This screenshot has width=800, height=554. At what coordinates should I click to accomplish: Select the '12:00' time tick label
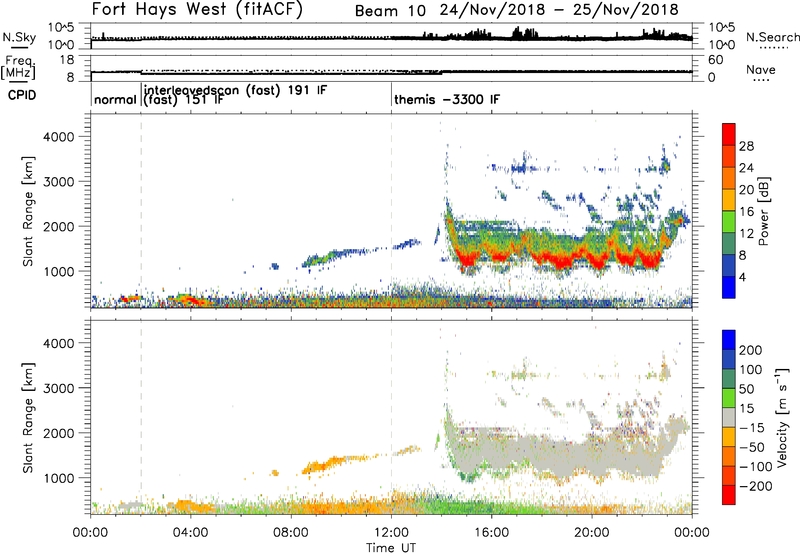point(391,533)
